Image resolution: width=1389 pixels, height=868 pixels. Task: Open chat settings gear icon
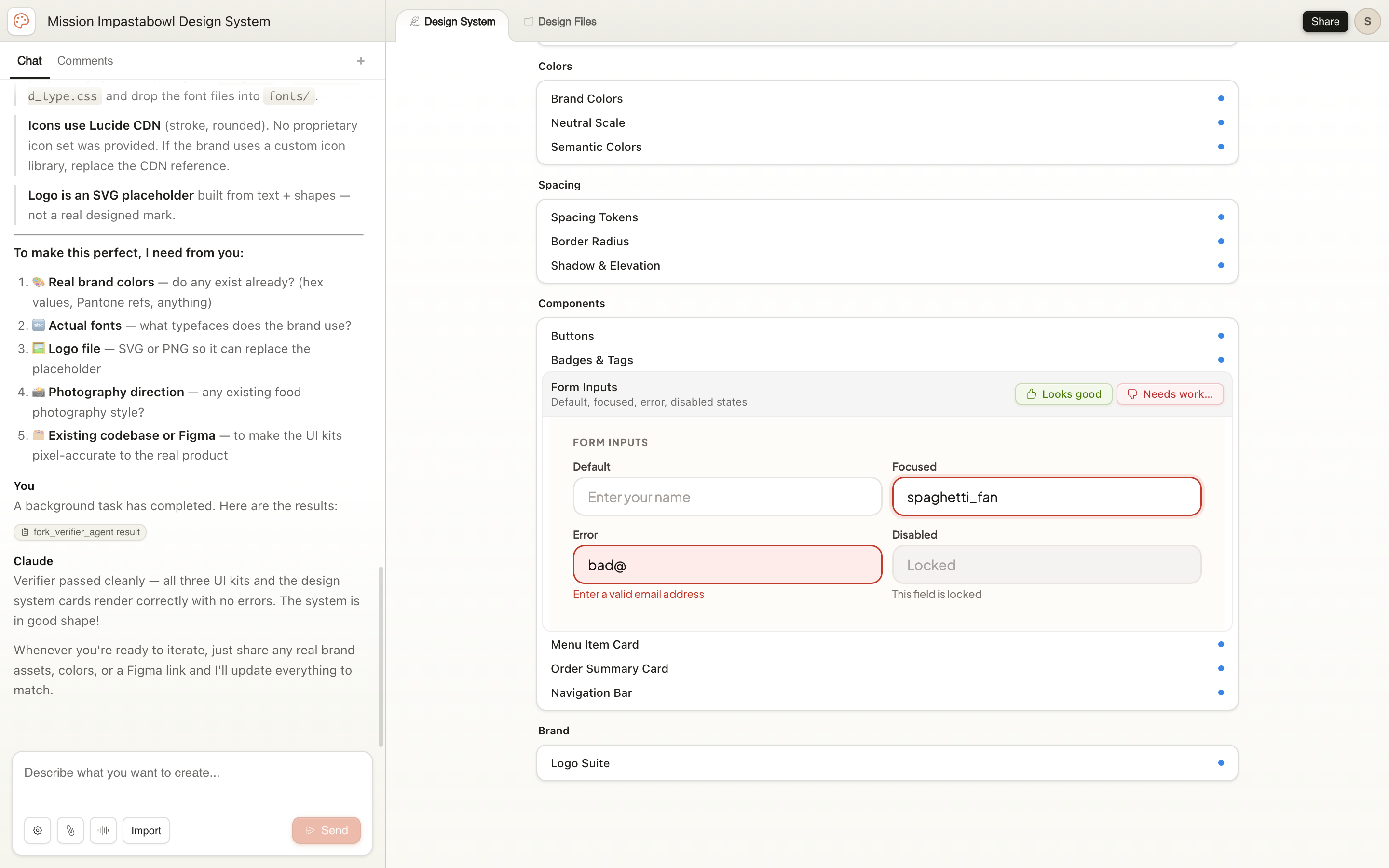[38, 830]
